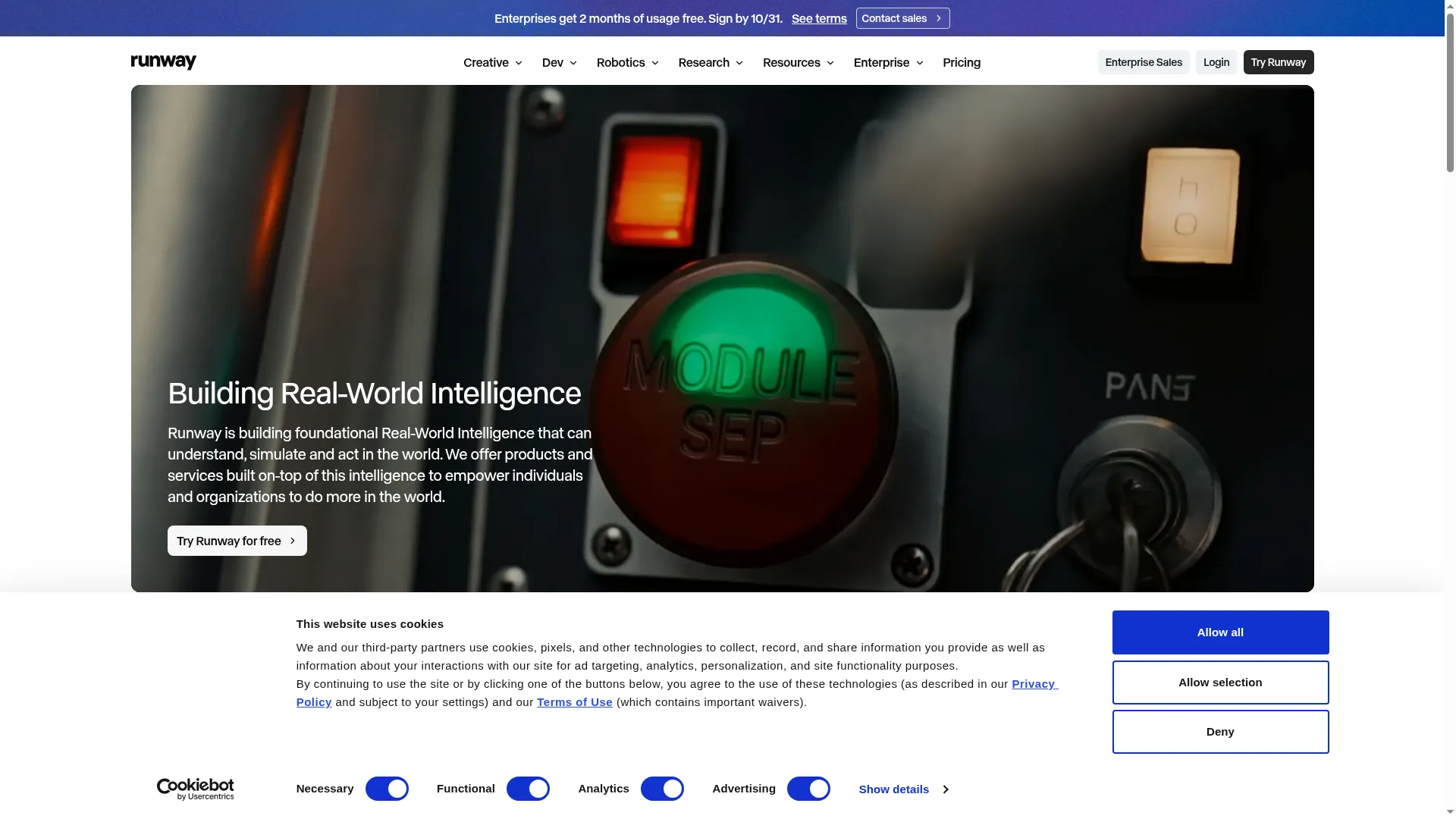Show details of cookie settings

click(903, 789)
